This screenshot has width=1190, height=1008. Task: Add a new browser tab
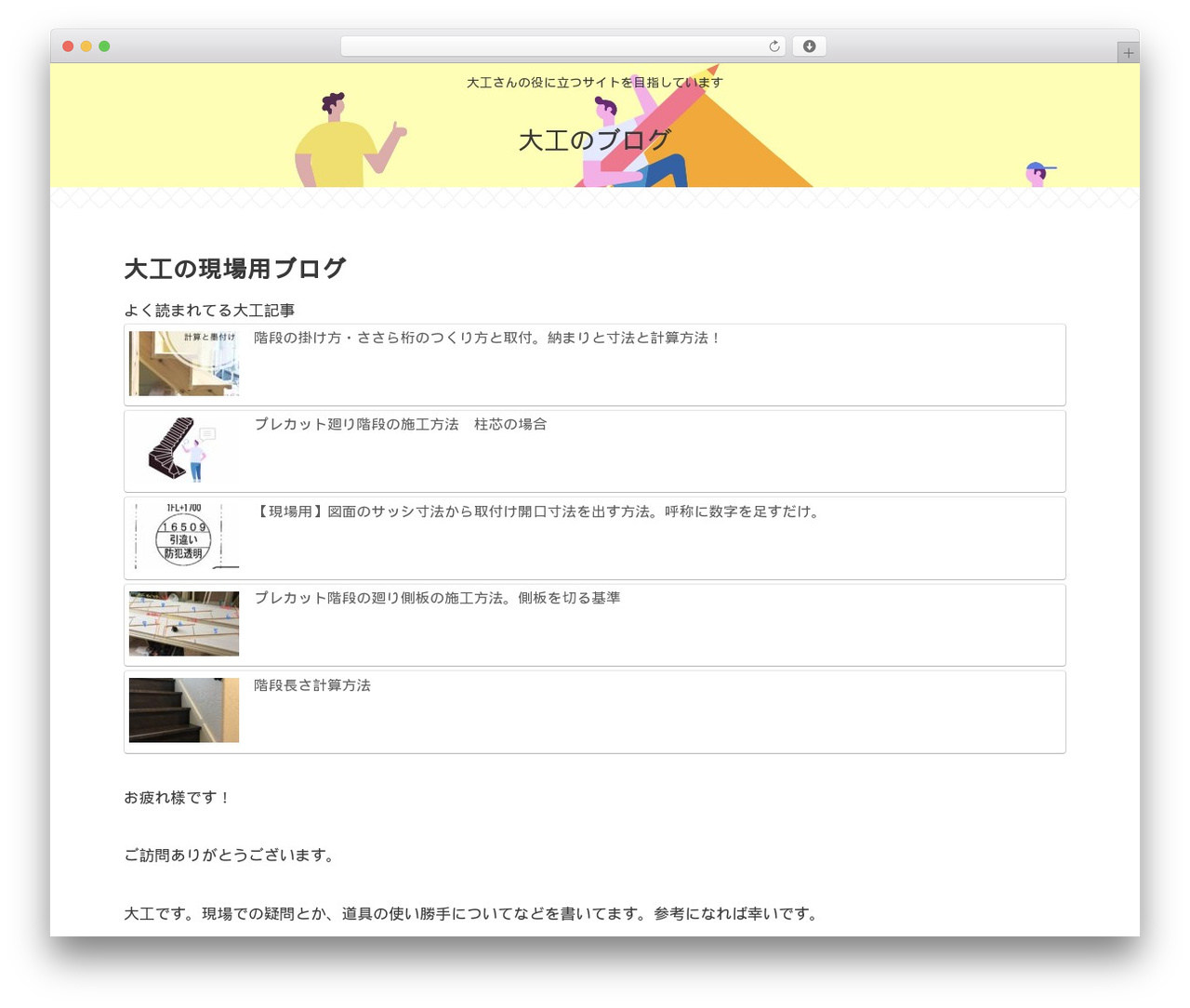click(x=1128, y=53)
